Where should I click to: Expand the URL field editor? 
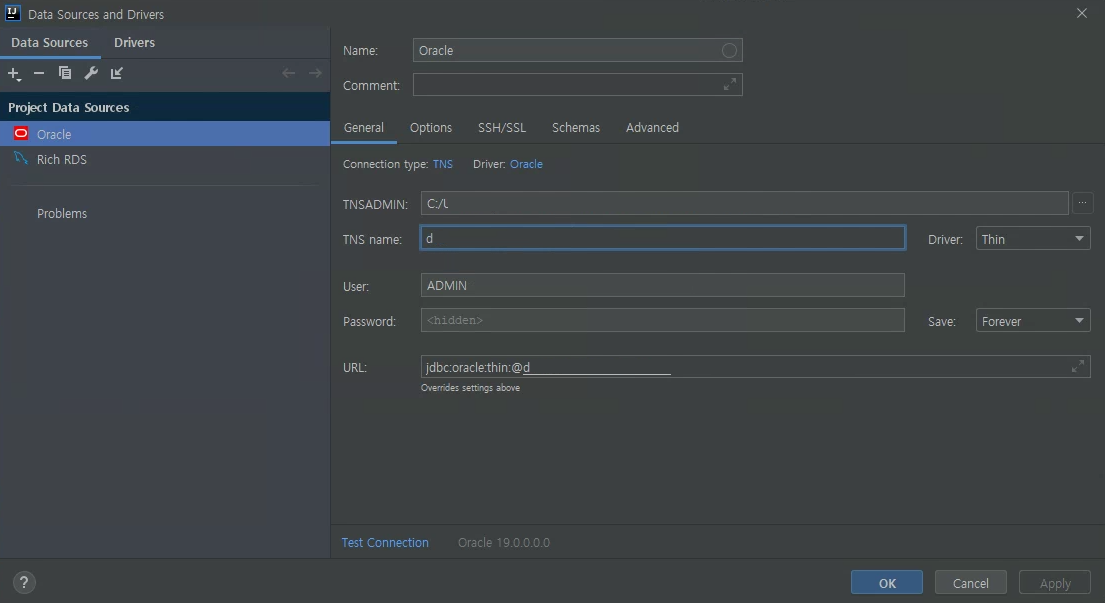point(1078,366)
